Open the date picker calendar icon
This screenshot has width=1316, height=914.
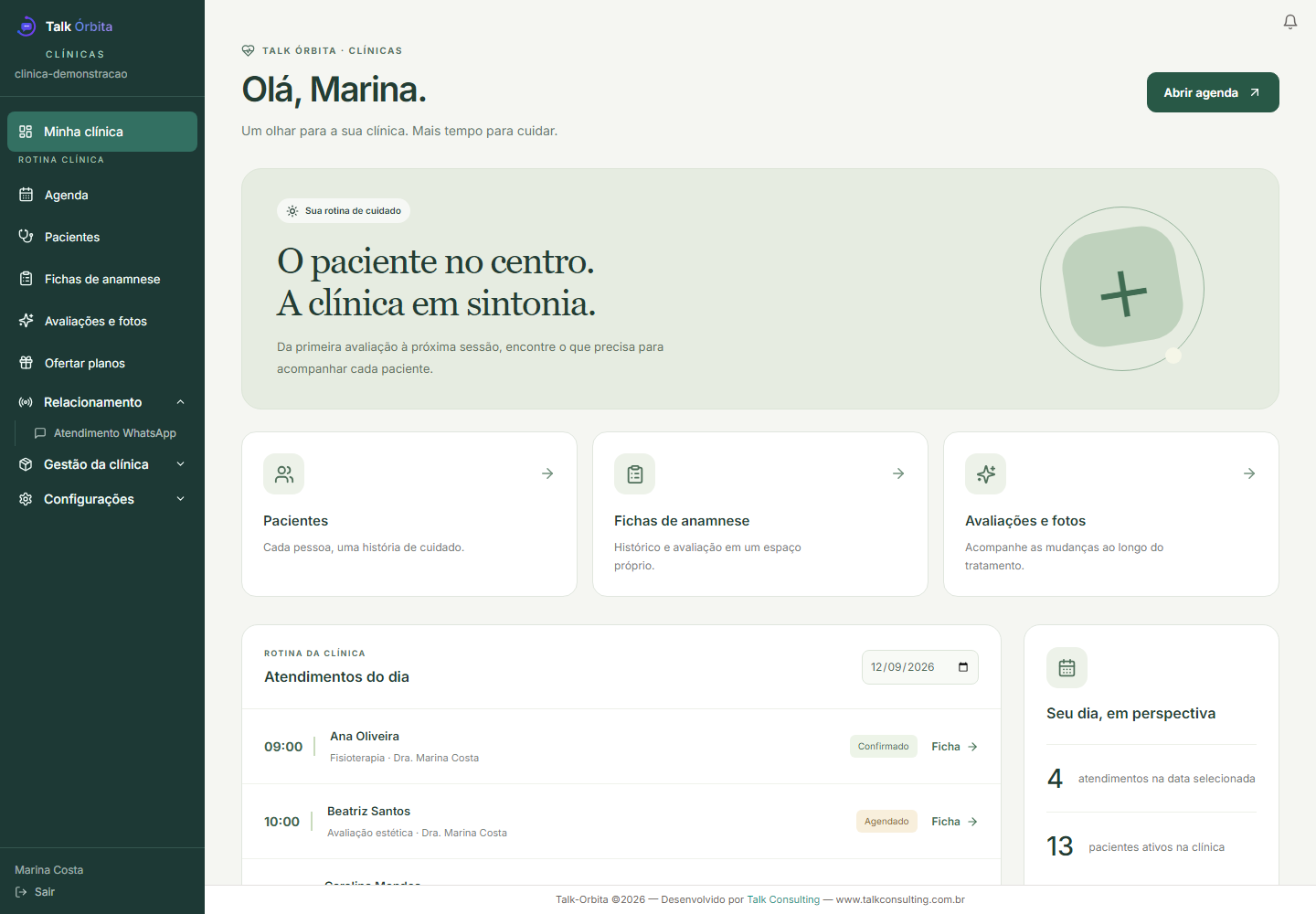(x=963, y=667)
